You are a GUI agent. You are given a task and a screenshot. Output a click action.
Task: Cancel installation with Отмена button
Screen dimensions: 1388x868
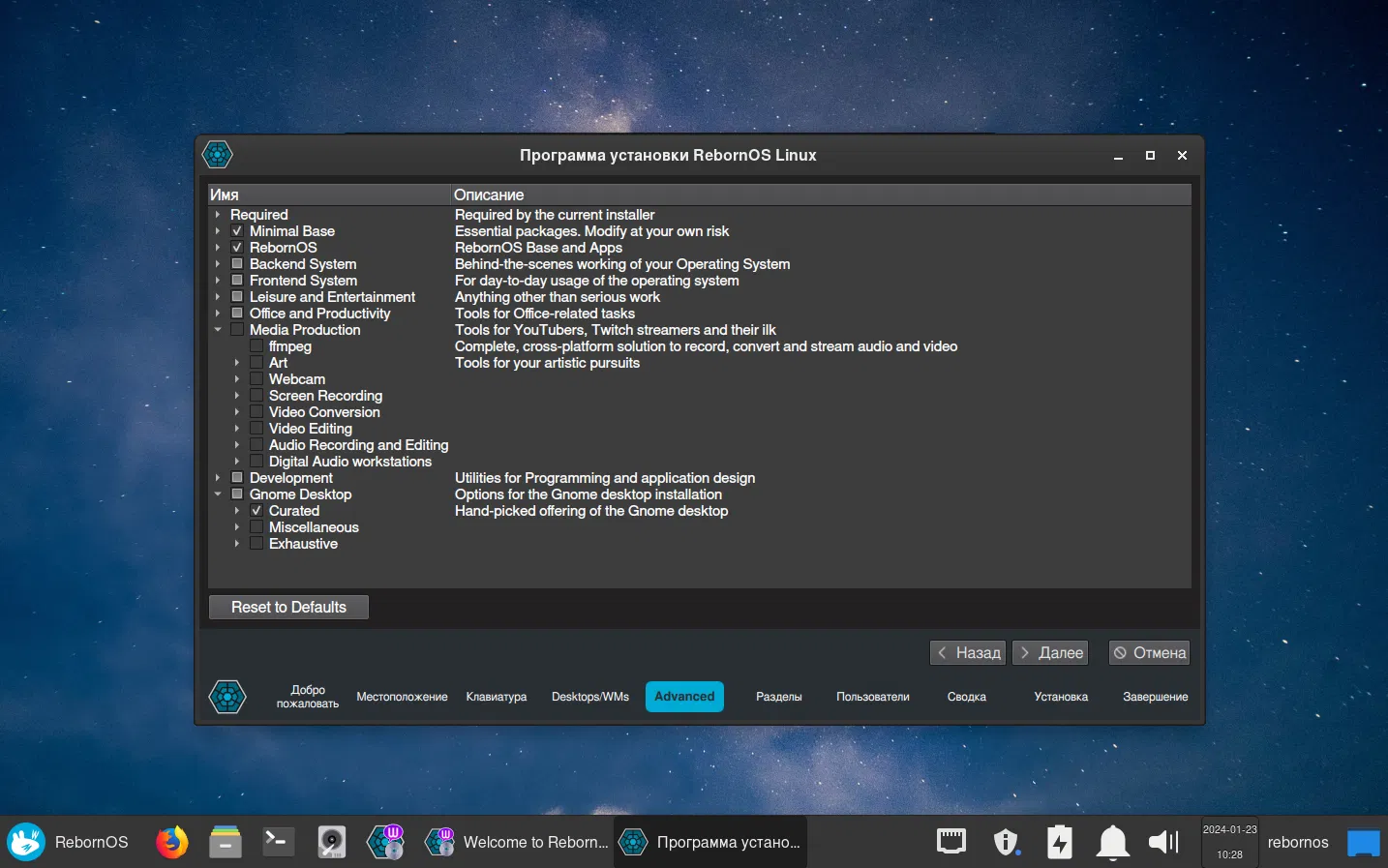click(x=1149, y=653)
